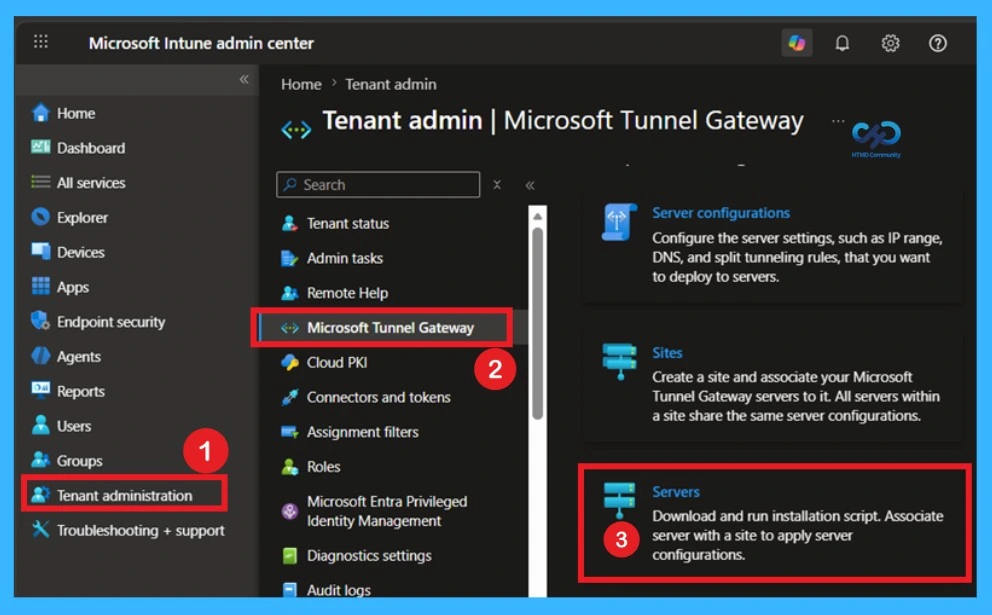Click the Agents icon in sidebar
This screenshot has width=992, height=615.
[x=40, y=356]
